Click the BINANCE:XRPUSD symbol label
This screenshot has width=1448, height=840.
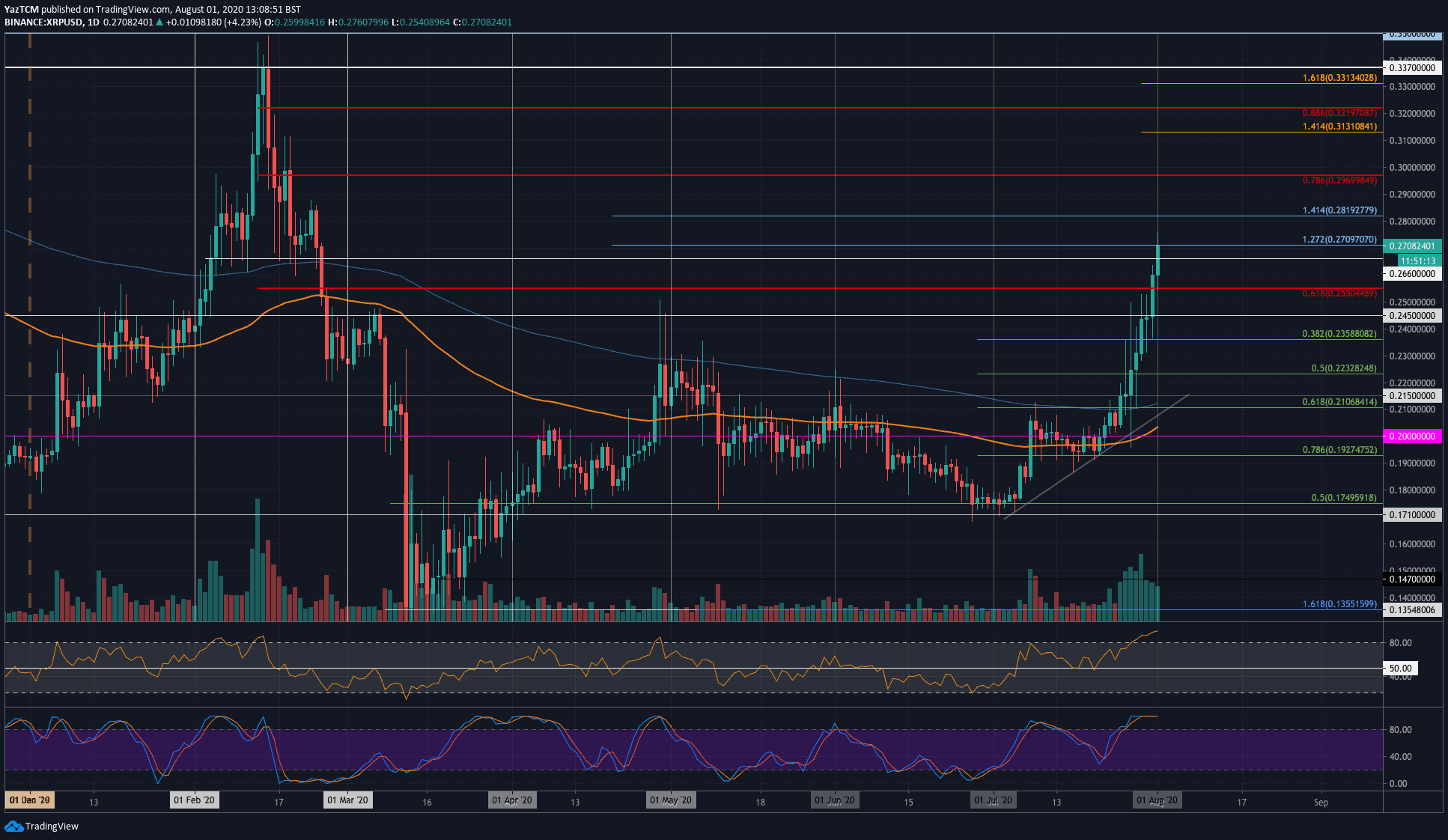click(43, 22)
